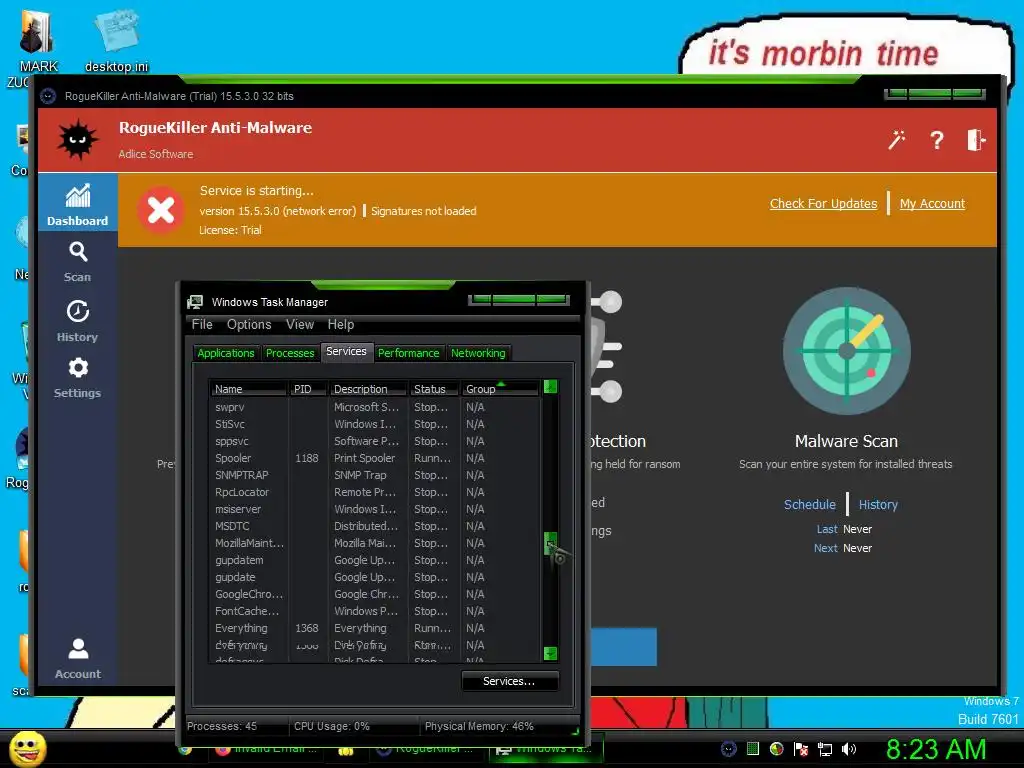Click the network tray icon

[825, 749]
